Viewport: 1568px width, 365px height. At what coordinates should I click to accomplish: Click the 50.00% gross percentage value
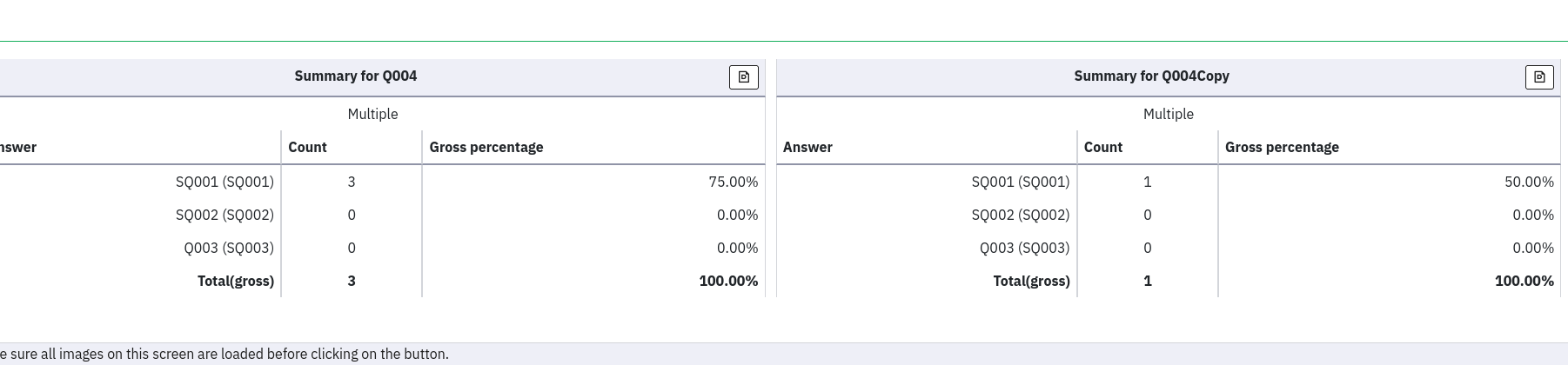tap(1528, 182)
